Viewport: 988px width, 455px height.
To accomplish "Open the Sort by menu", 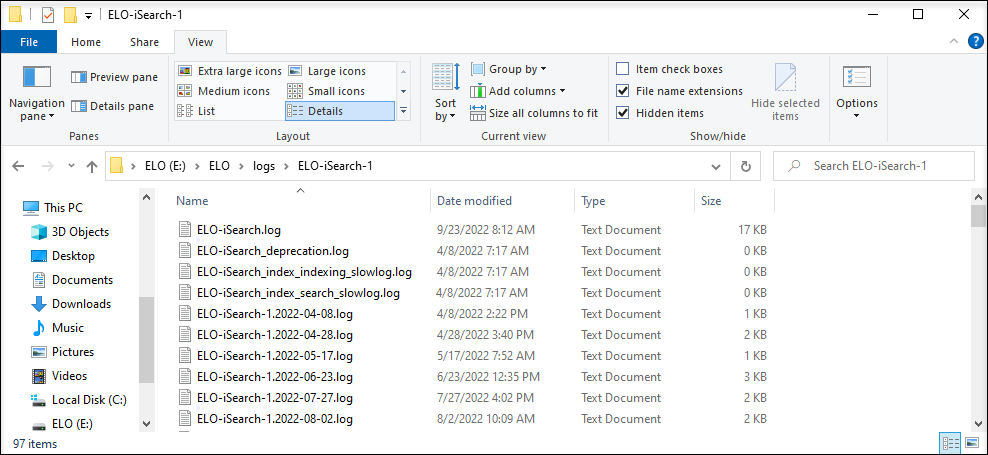I will pos(445,93).
